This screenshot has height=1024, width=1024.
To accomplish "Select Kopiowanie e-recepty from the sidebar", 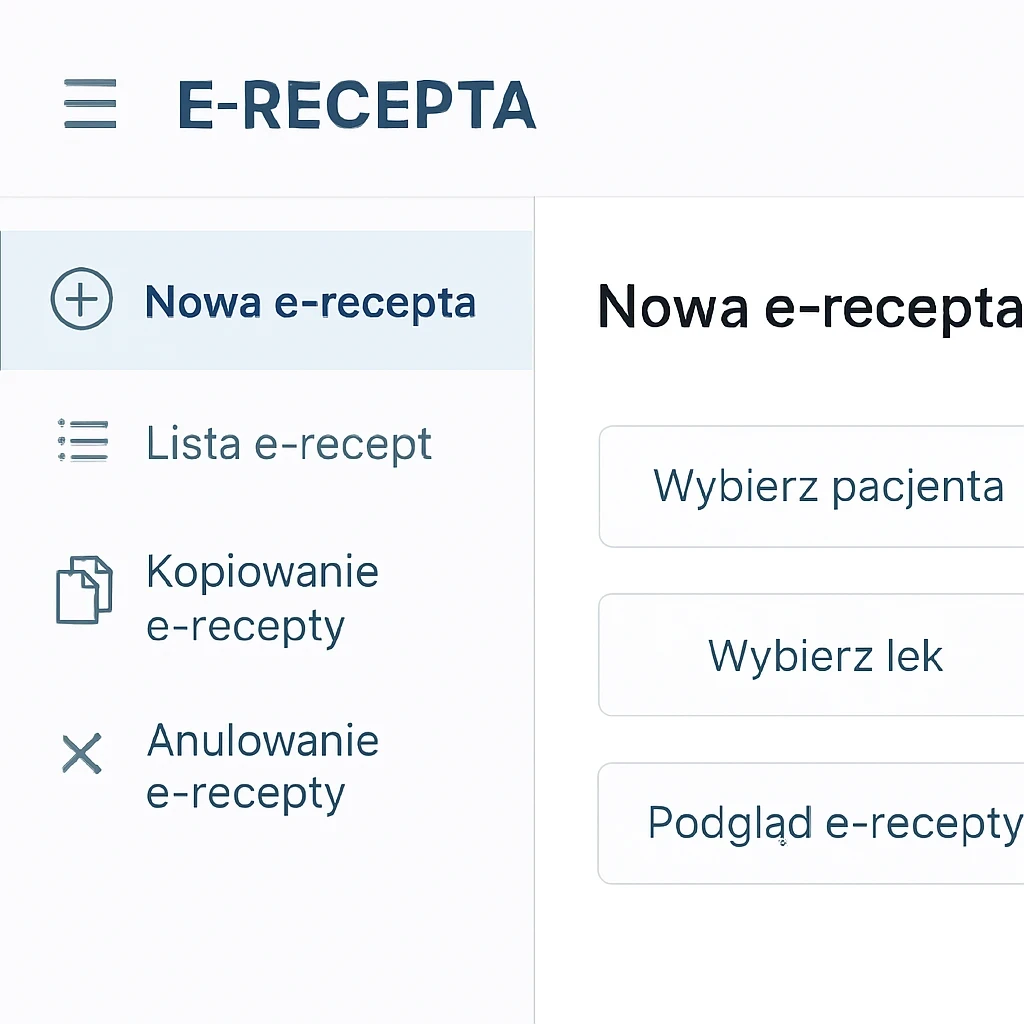I will pos(263,598).
